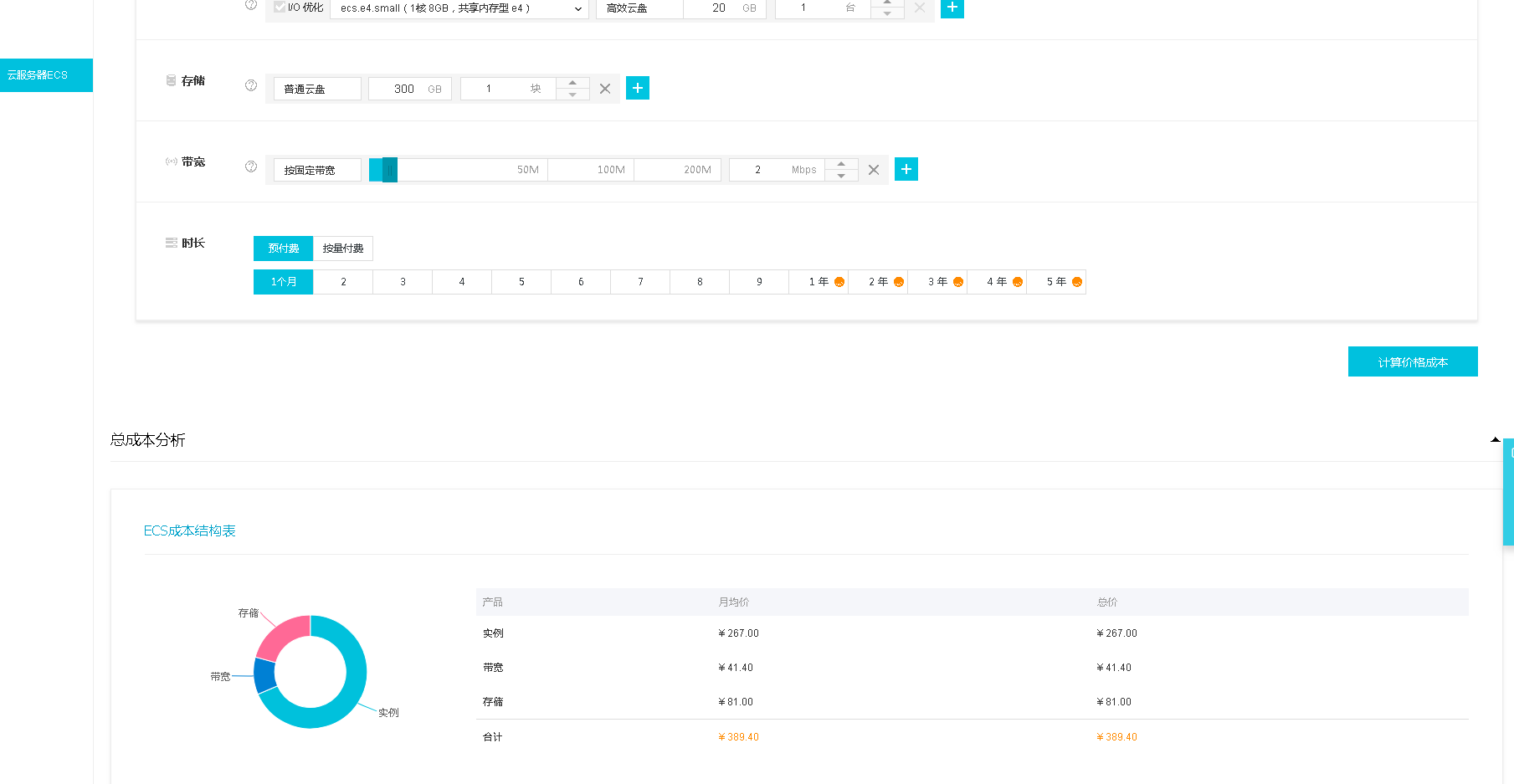Choose 3 months duration
The width and height of the screenshot is (1514, 784).
[403, 282]
